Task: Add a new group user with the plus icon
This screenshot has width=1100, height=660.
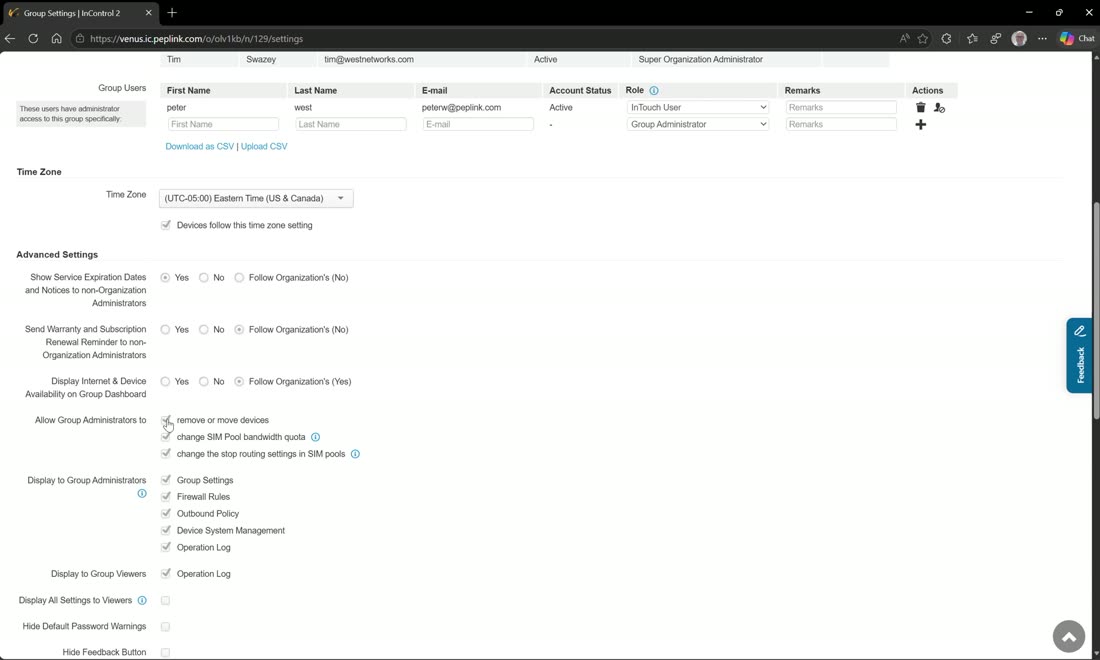Action: [x=920, y=125]
